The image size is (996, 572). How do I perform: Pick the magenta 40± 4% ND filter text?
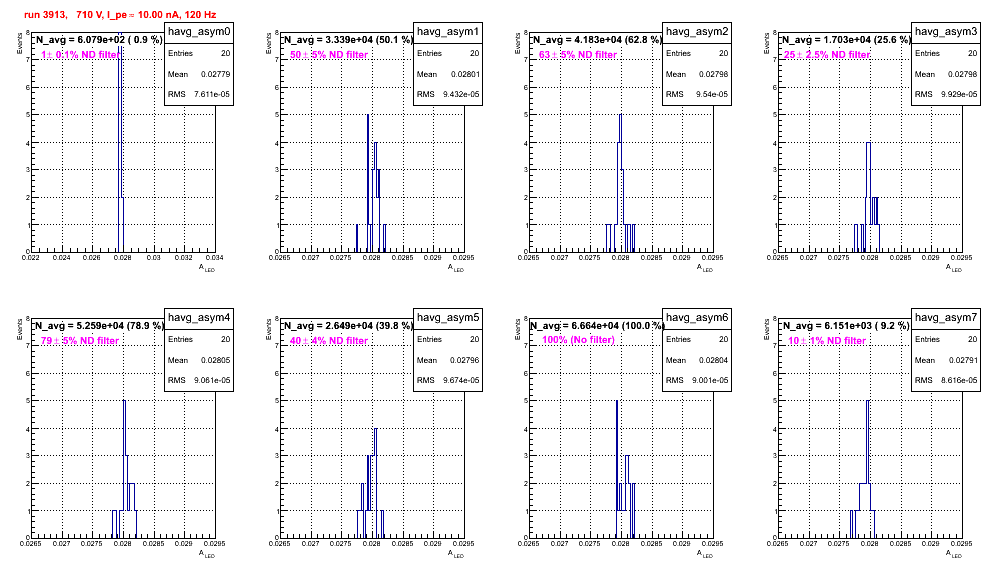tap(329, 341)
